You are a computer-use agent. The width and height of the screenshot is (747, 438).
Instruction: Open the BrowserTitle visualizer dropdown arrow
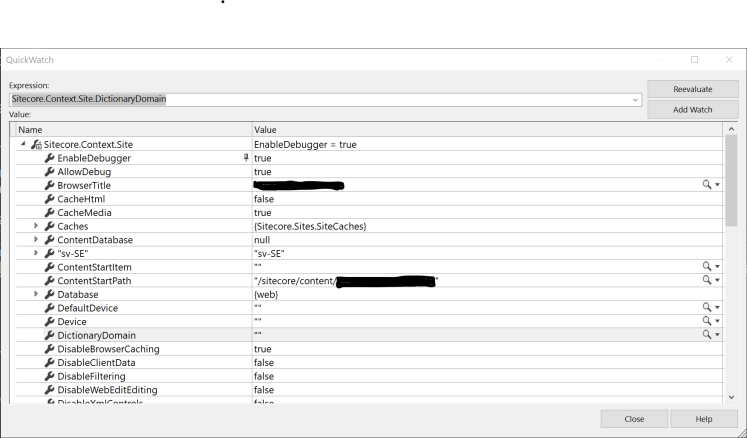pyautogui.click(x=717, y=186)
